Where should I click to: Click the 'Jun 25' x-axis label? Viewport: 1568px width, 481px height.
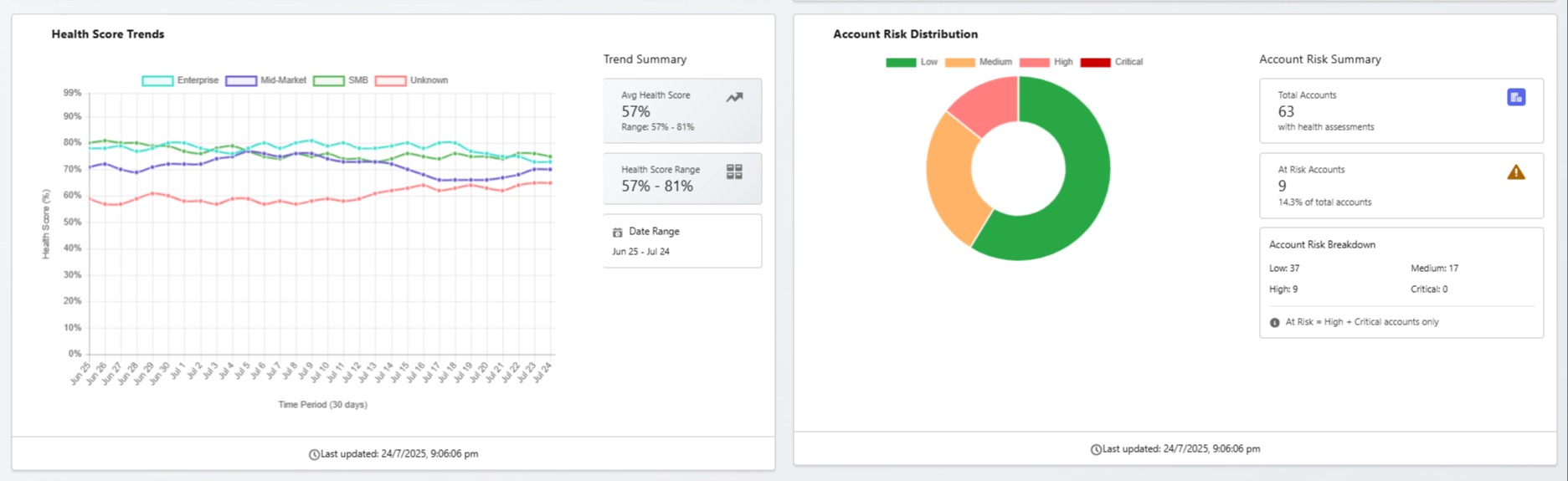point(80,373)
